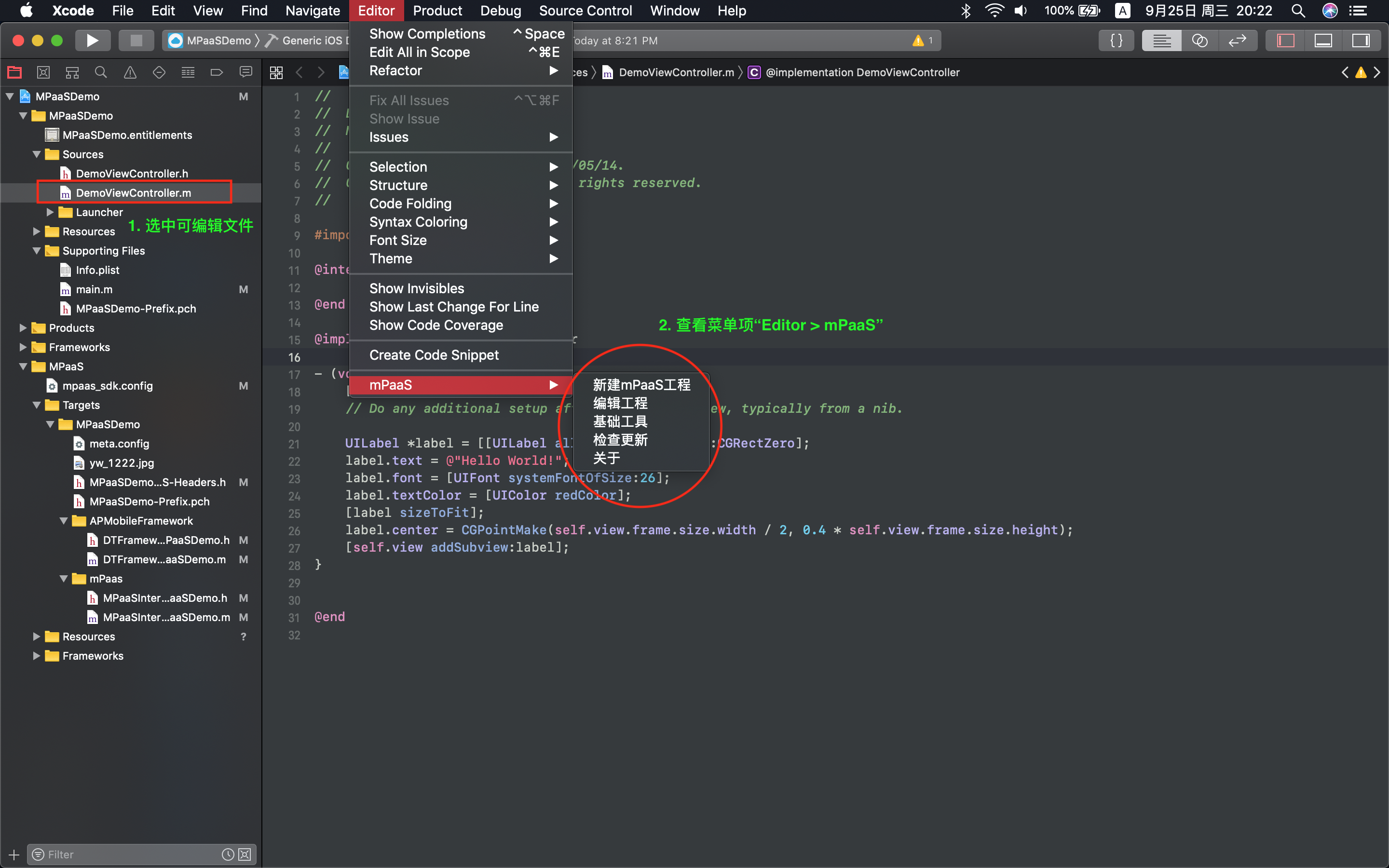Jump to next issue arrow
Screen dimensions: 1389x868
click(x=1377, y=72)
